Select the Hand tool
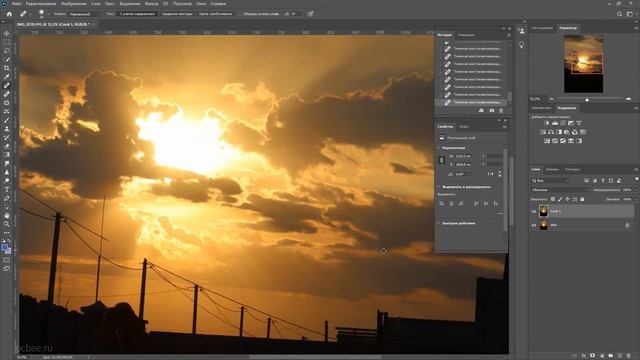This screenshot has height=360, width=640. point(7,215)
